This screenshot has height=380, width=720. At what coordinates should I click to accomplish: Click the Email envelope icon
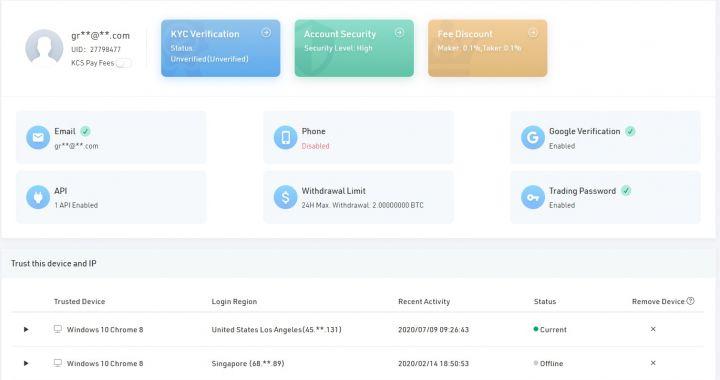point(38,137)
